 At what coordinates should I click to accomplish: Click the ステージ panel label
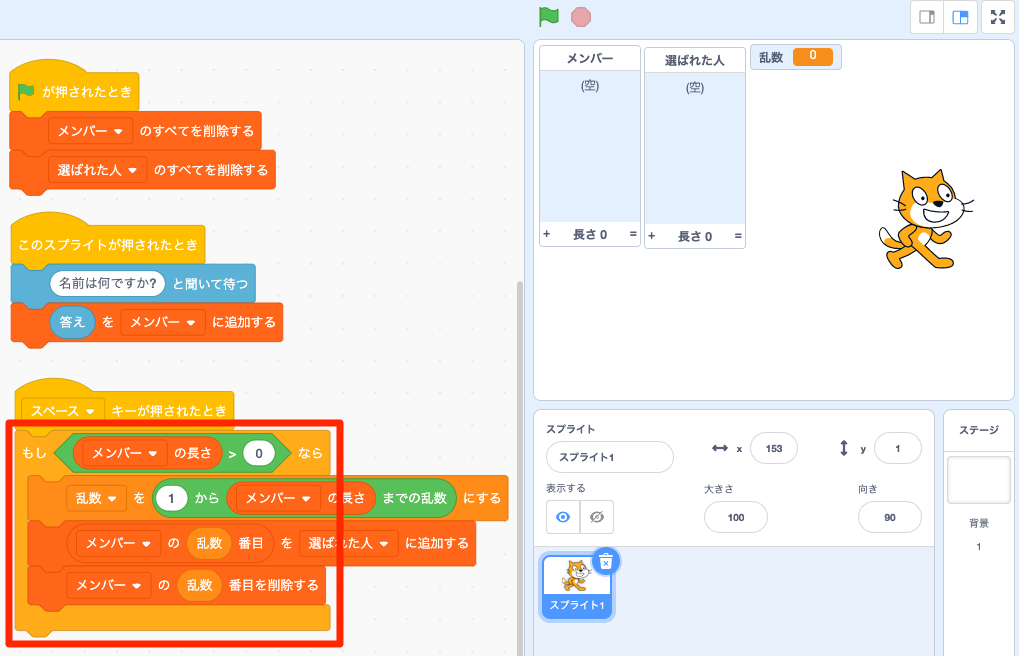(x=979, y=430)
